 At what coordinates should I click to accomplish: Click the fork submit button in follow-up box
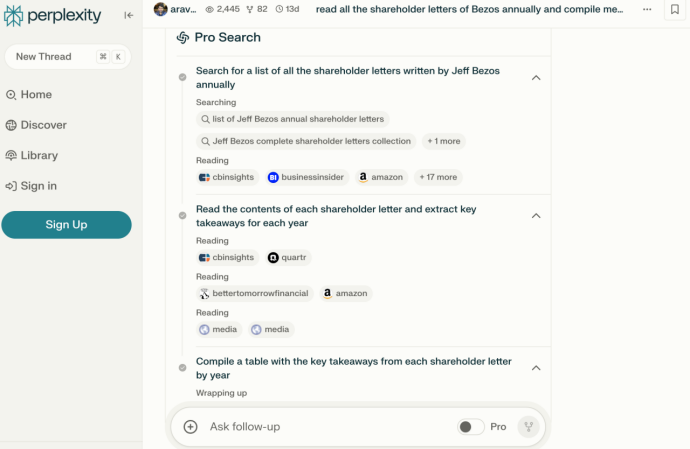click(x=528, y=427)
